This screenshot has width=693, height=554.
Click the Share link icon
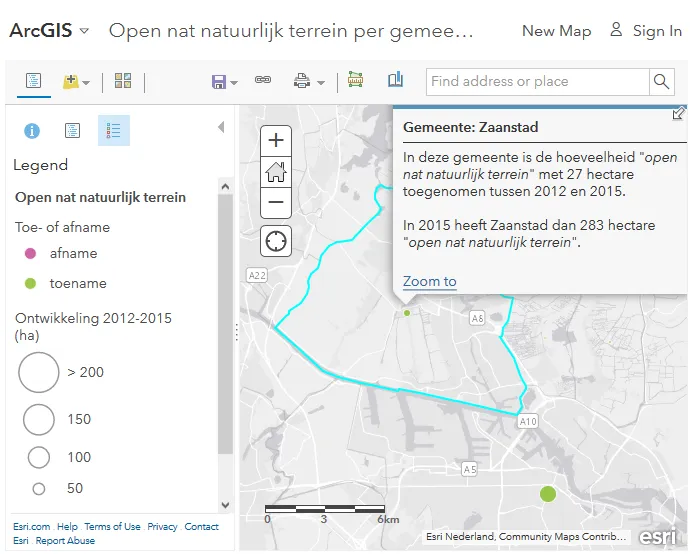pos(263,80)
